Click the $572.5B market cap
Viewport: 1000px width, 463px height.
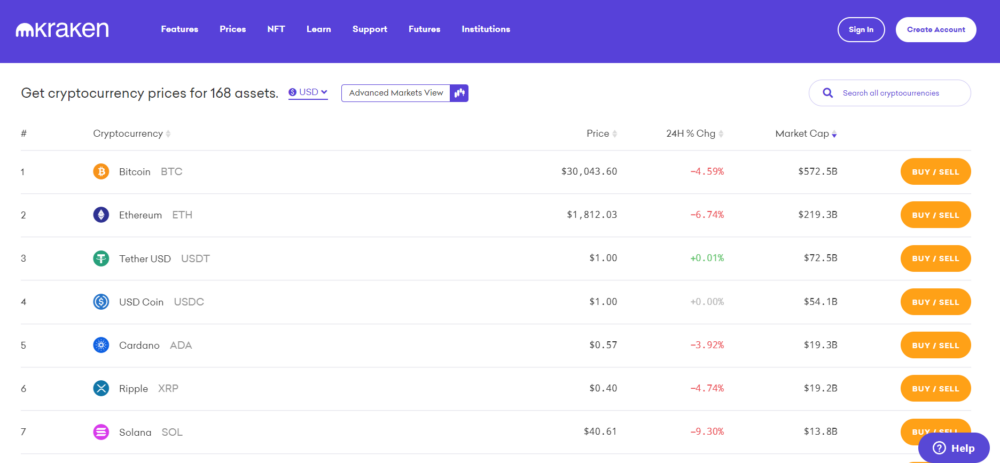(x=818, y=172)
